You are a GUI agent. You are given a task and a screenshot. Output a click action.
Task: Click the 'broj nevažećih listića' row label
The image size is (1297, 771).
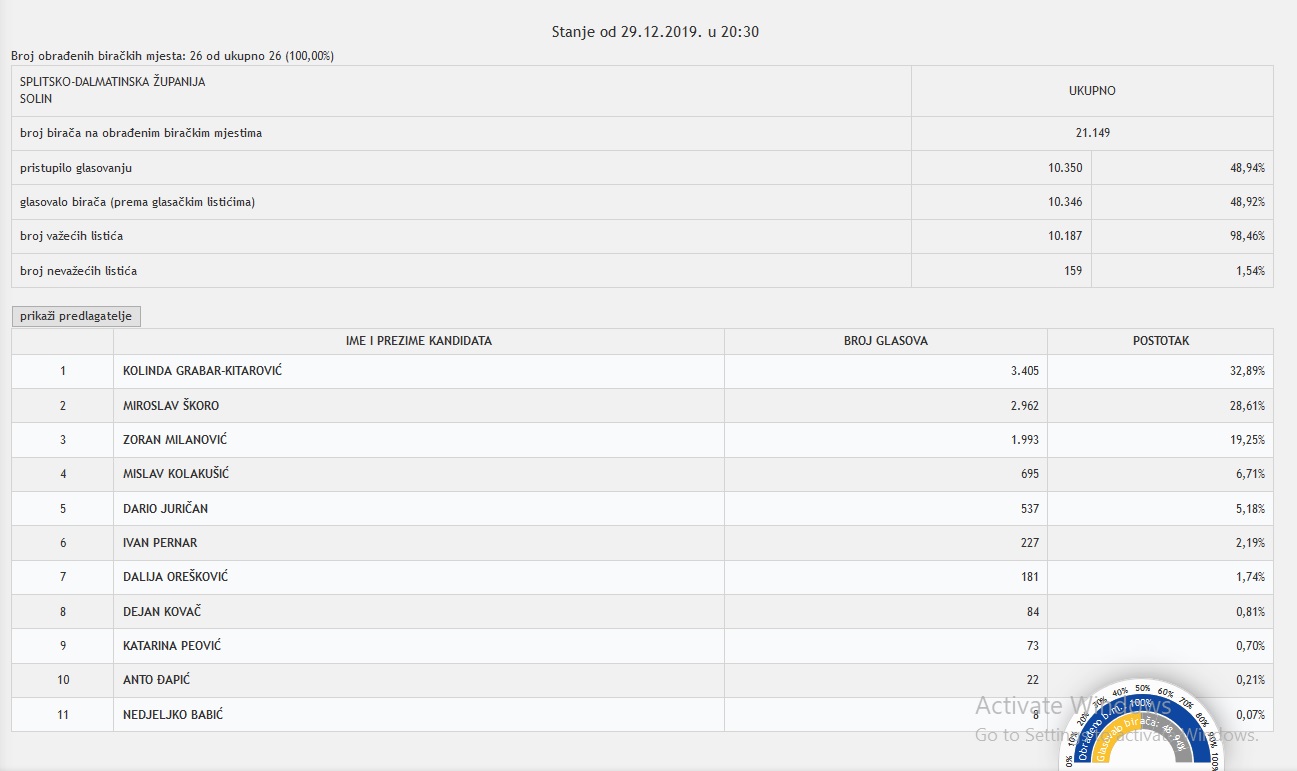78,271
